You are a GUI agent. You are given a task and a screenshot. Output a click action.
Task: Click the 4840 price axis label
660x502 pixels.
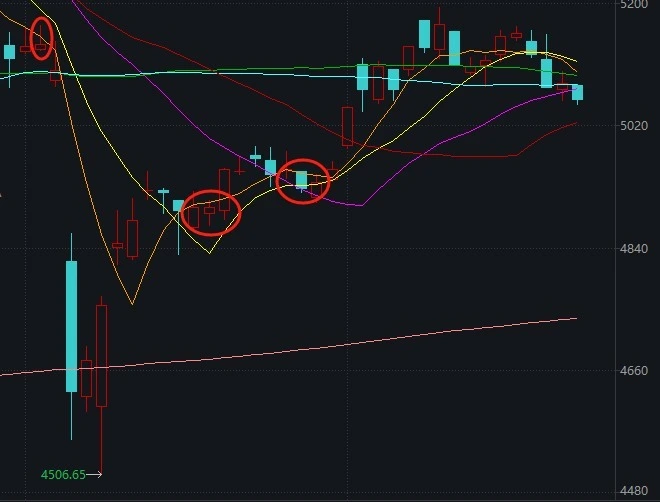(634, 248)
